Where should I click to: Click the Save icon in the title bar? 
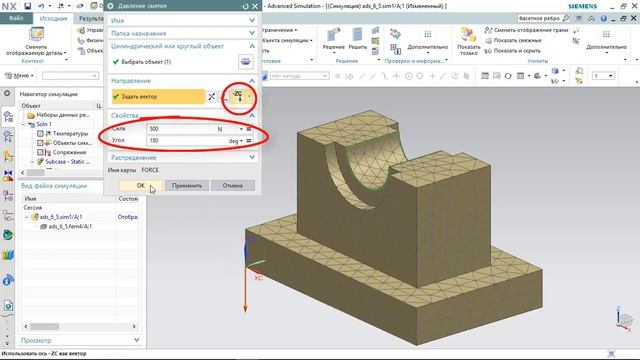pyautogui.click(x=27, y=6)
